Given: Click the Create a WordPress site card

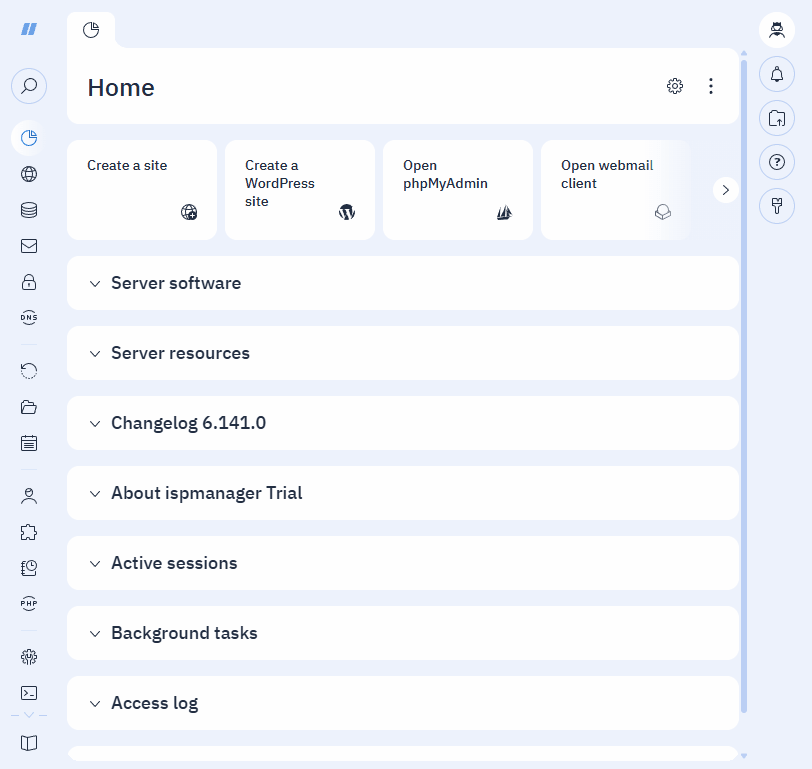Looking at the screenshot, I should point(299,190).
